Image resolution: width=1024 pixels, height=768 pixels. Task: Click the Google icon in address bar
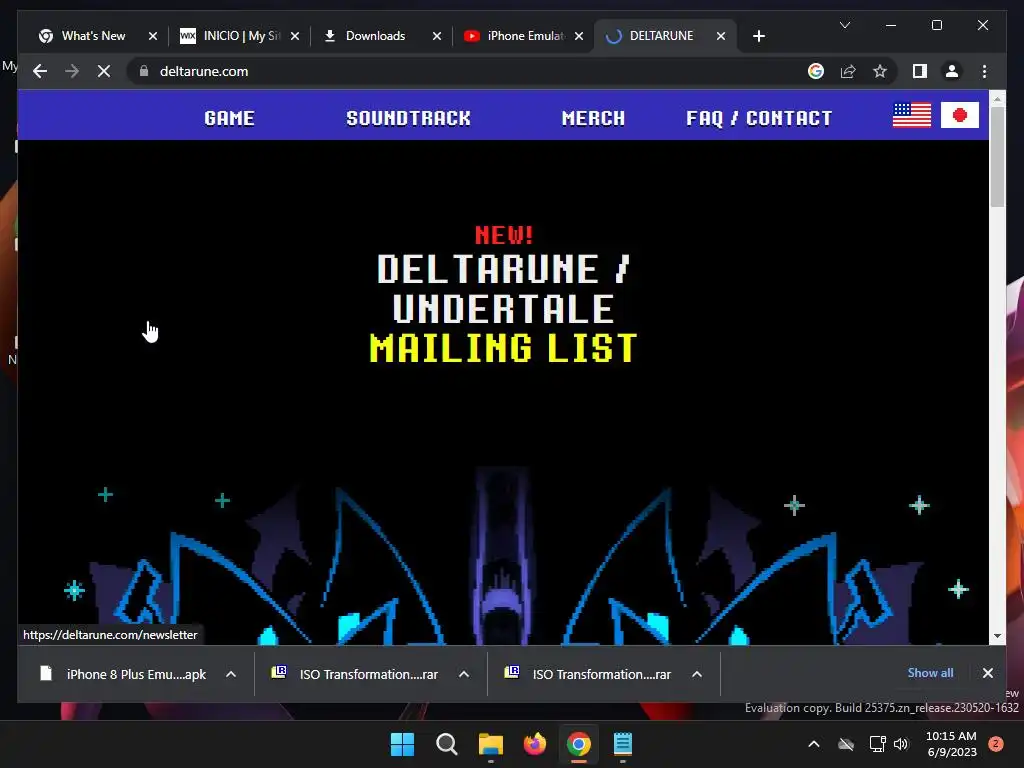(x=816, y=71)
